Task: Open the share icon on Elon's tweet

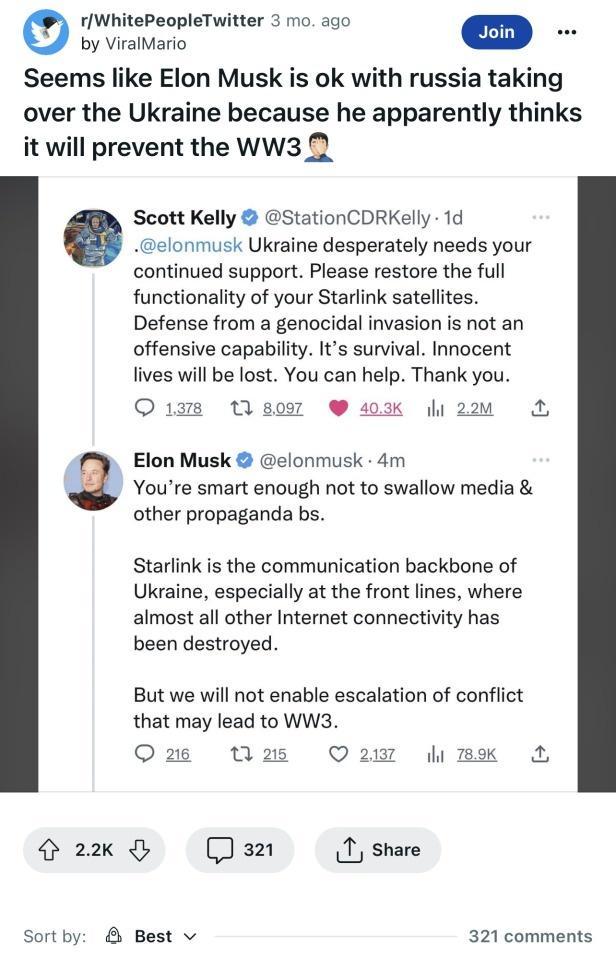Action: point(539,754)
